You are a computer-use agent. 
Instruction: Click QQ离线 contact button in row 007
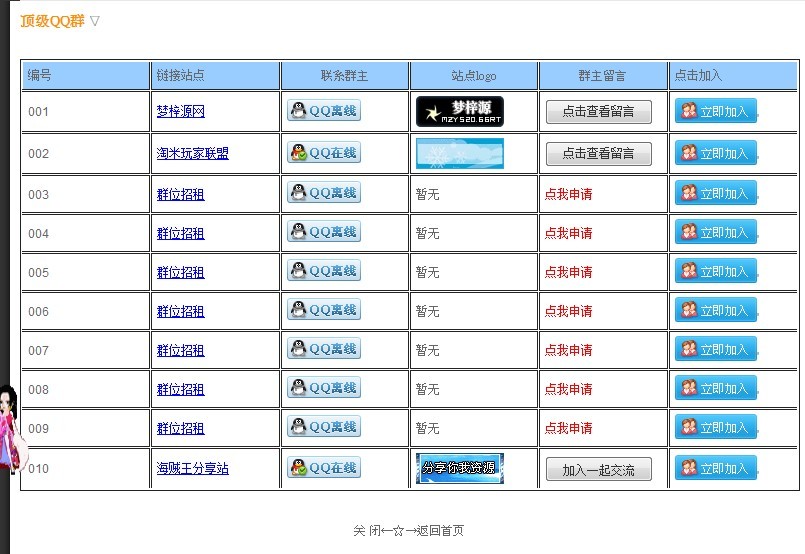[324, 349]
